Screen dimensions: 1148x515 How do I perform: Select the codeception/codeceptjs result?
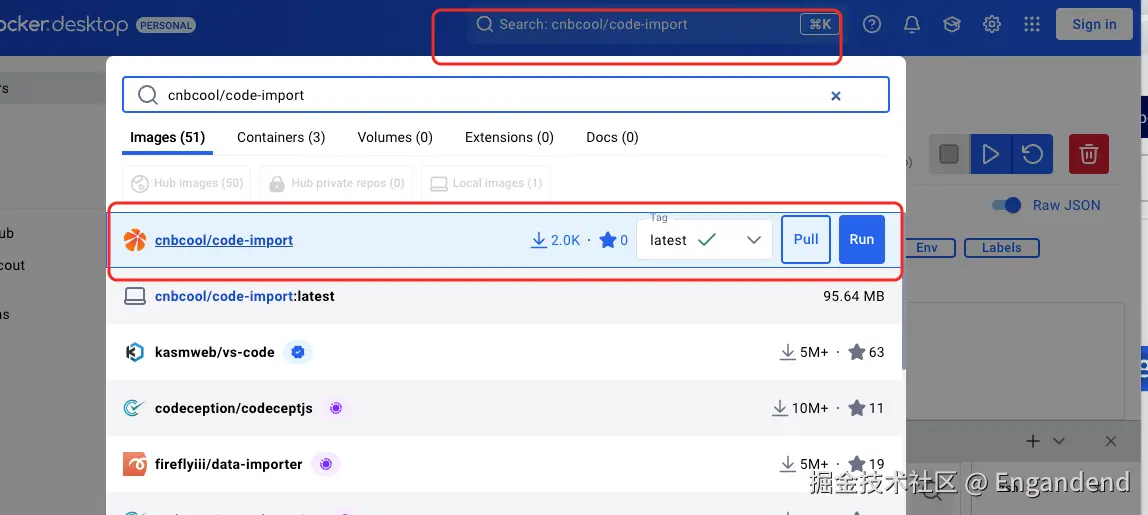point(505,408)
